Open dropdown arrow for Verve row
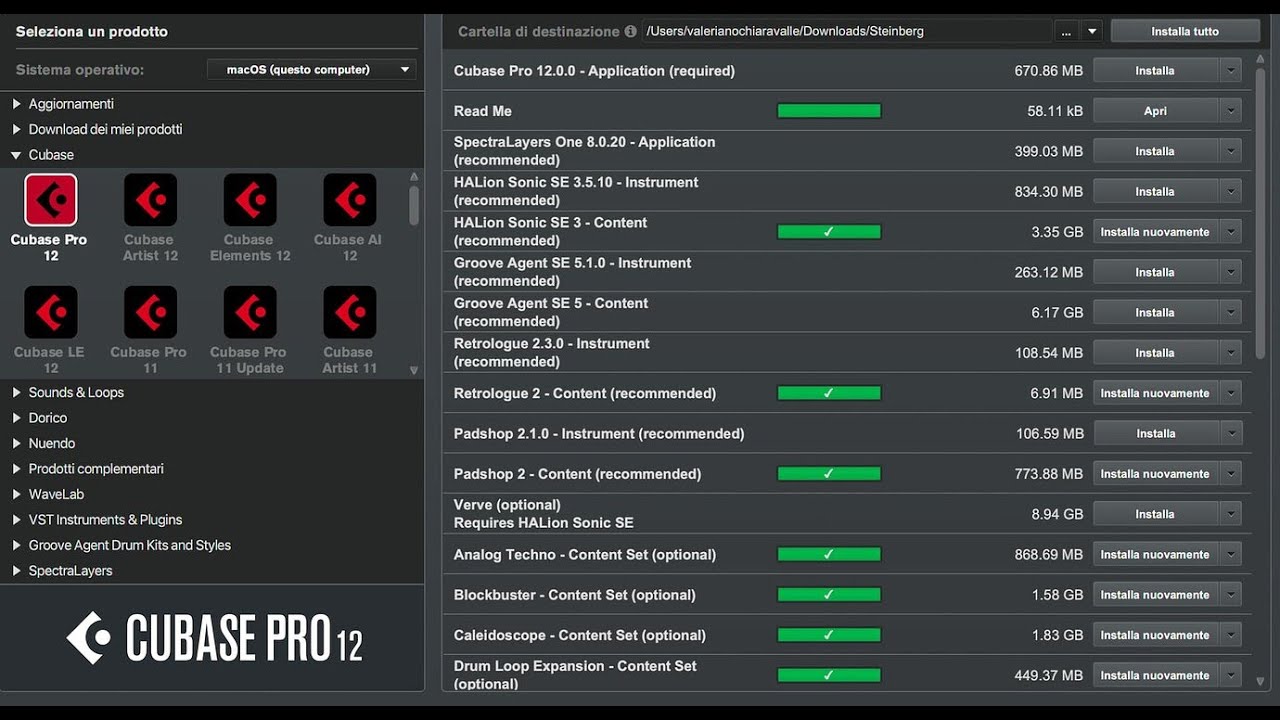Viewport: 1280px width, 720px height. [1231, 514]
